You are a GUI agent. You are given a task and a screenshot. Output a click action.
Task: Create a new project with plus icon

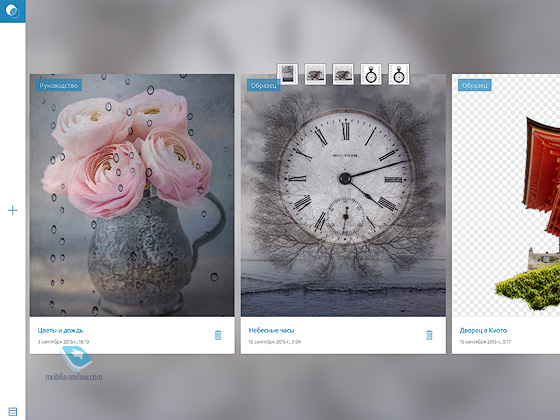coord(12,210)
